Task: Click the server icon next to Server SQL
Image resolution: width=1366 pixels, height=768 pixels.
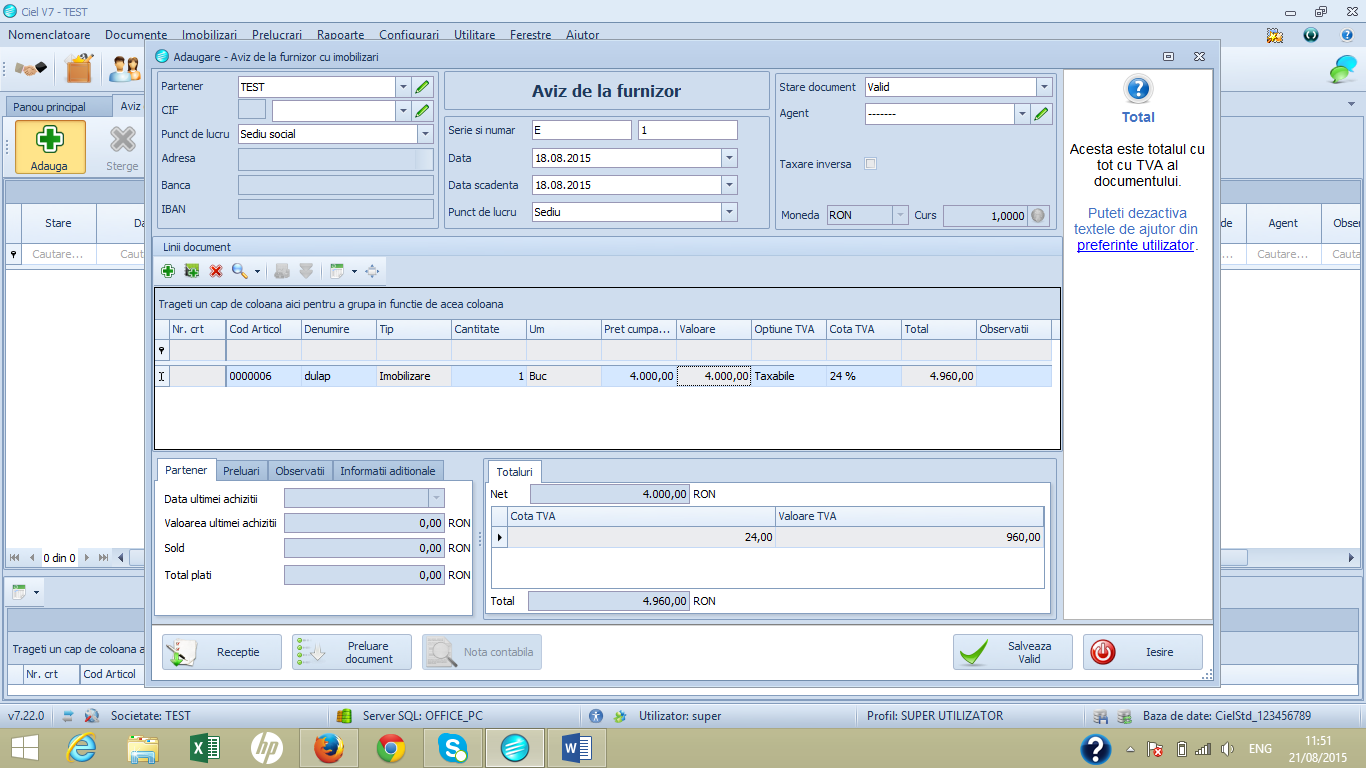Action: [344, 716]
